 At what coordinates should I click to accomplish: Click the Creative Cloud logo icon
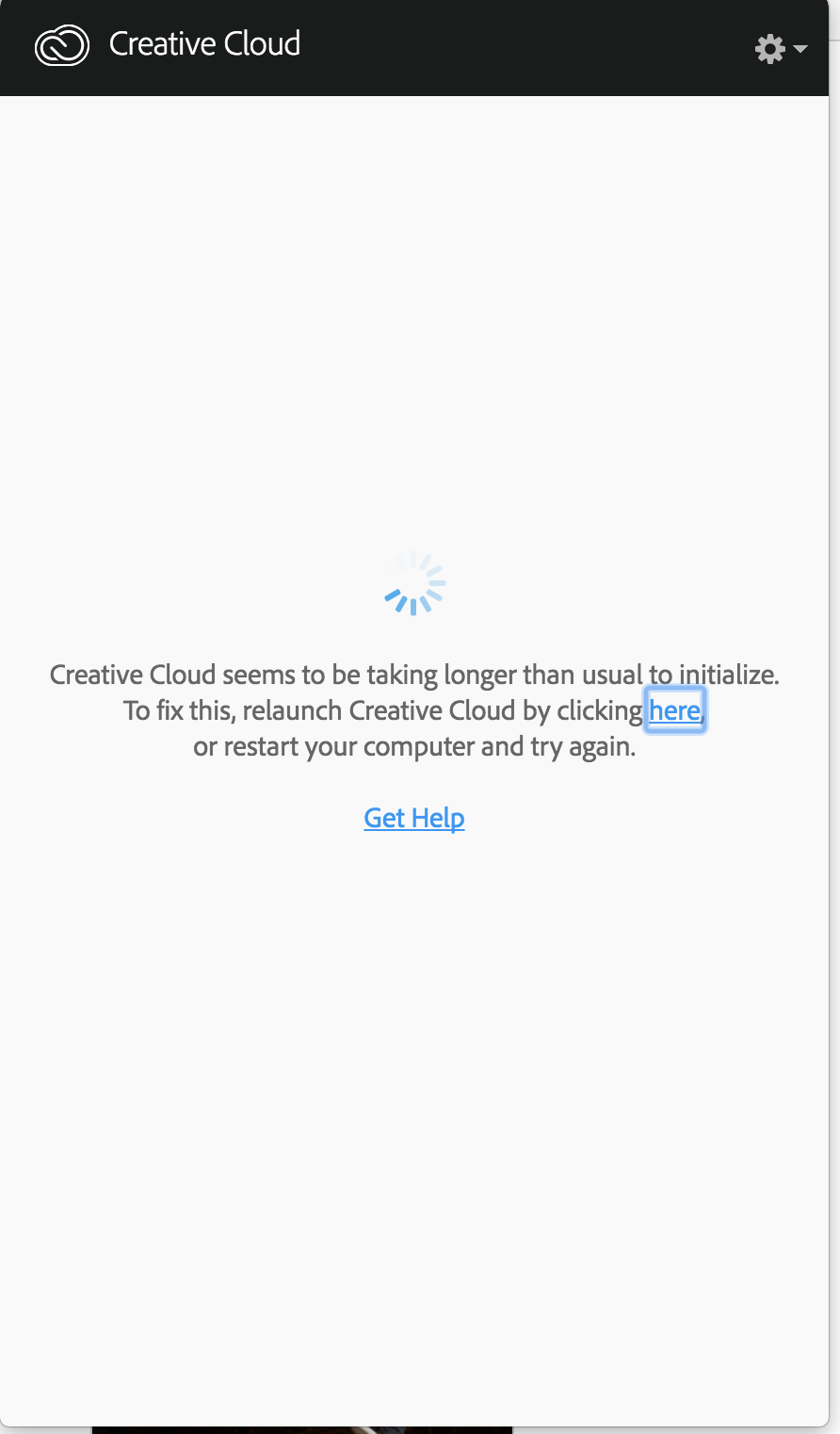(x=62, y=44)
